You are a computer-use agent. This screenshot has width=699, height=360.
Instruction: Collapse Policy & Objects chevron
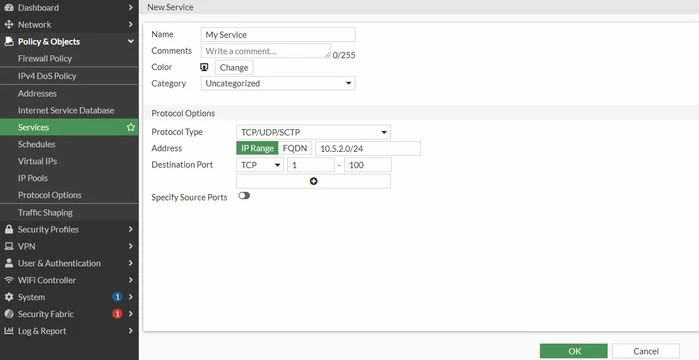point(131,41)
